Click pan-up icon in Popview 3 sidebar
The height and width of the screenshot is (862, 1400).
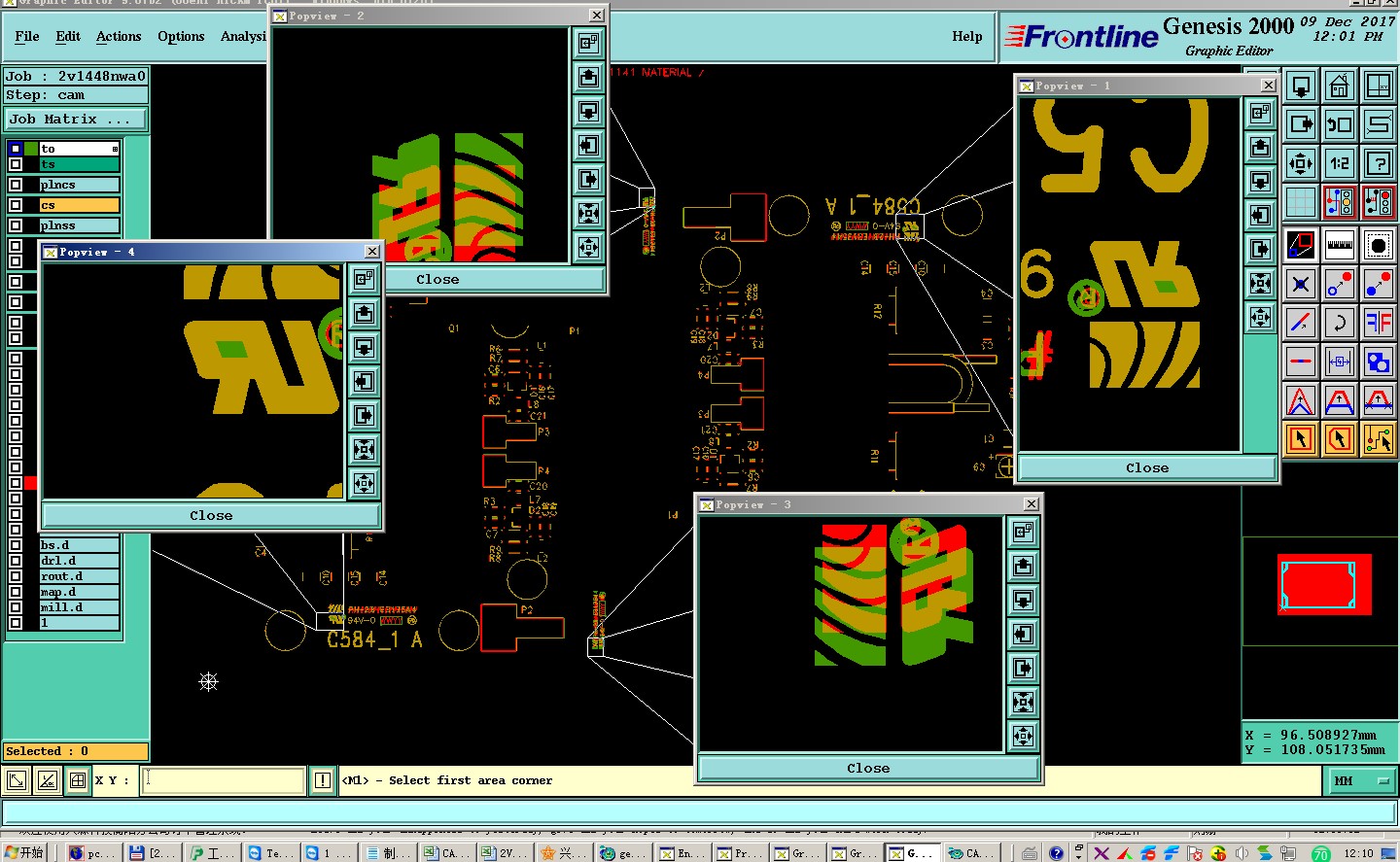(x=1023, y=566)
